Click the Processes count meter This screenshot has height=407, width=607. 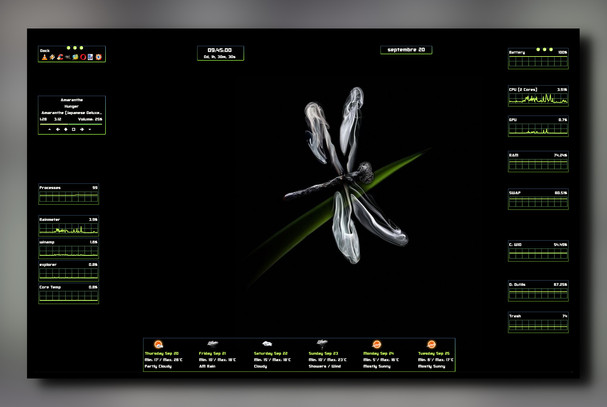(x=69, y=194)
